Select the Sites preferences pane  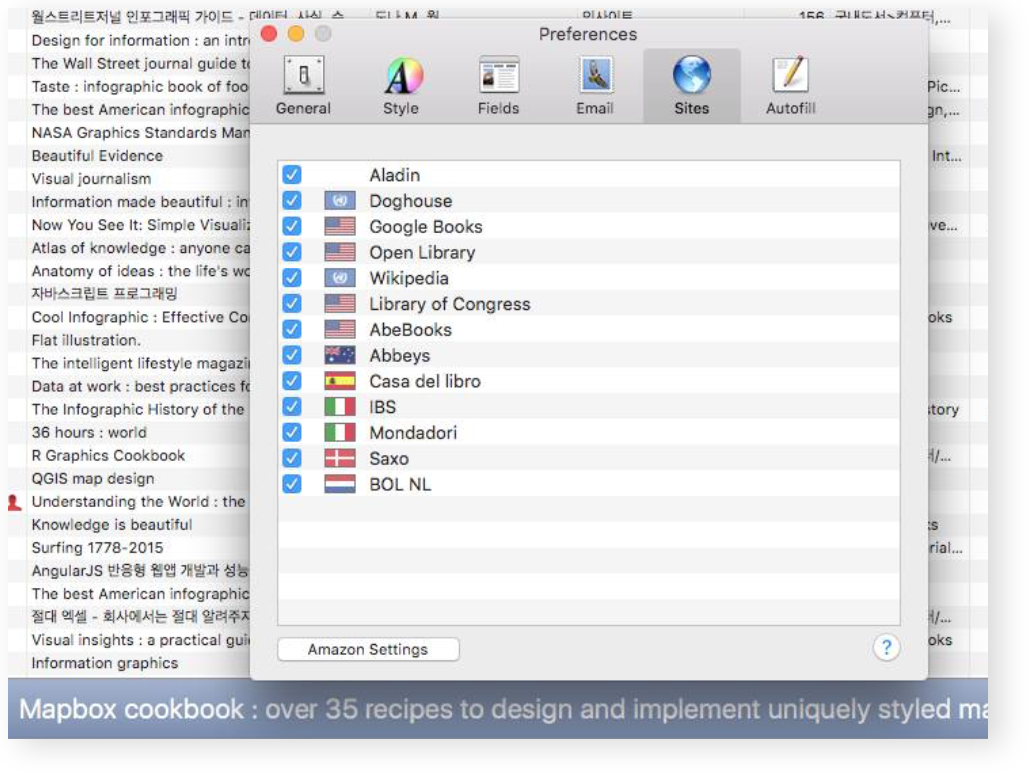691,86
